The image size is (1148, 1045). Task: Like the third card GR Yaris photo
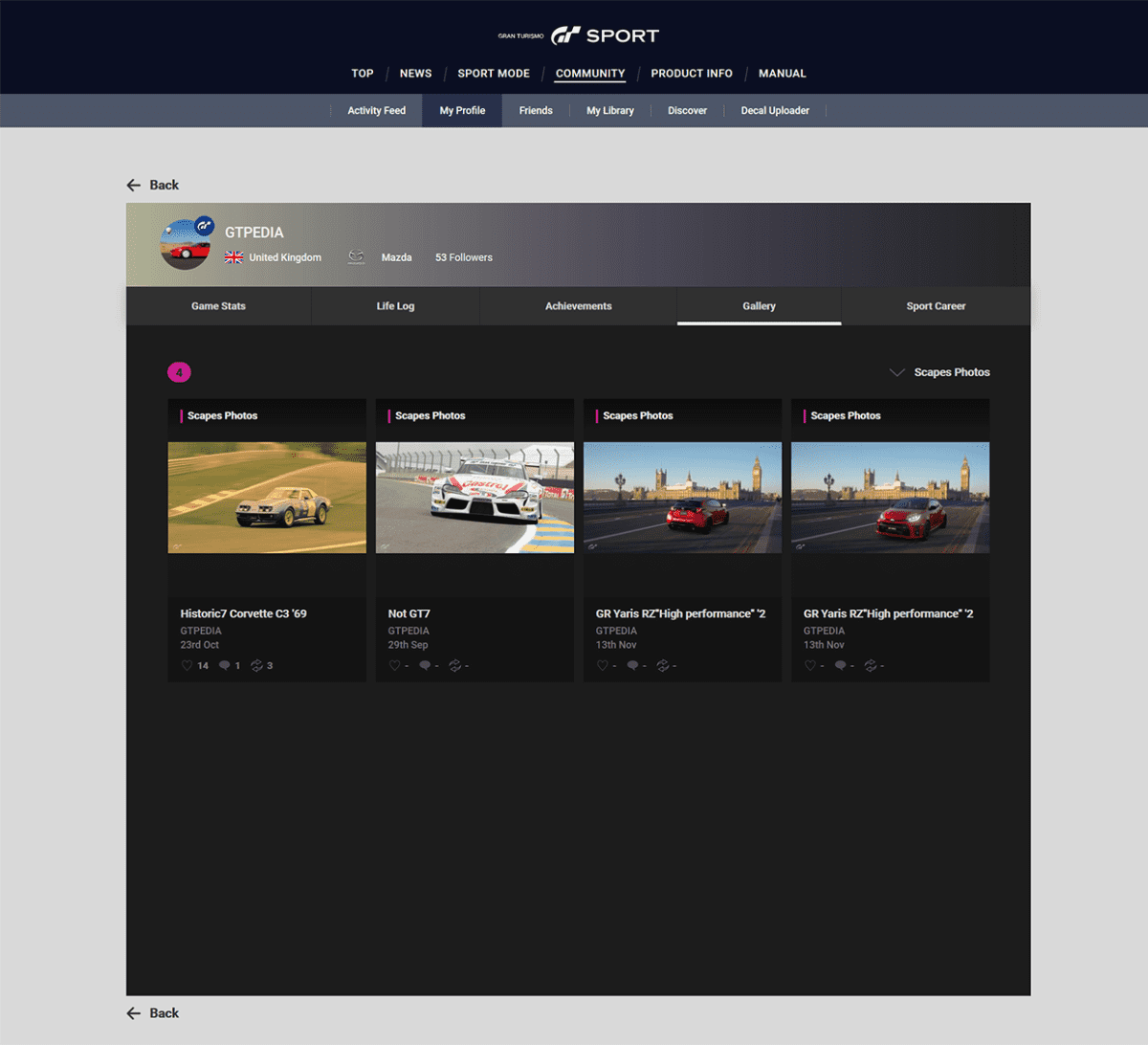603,665
